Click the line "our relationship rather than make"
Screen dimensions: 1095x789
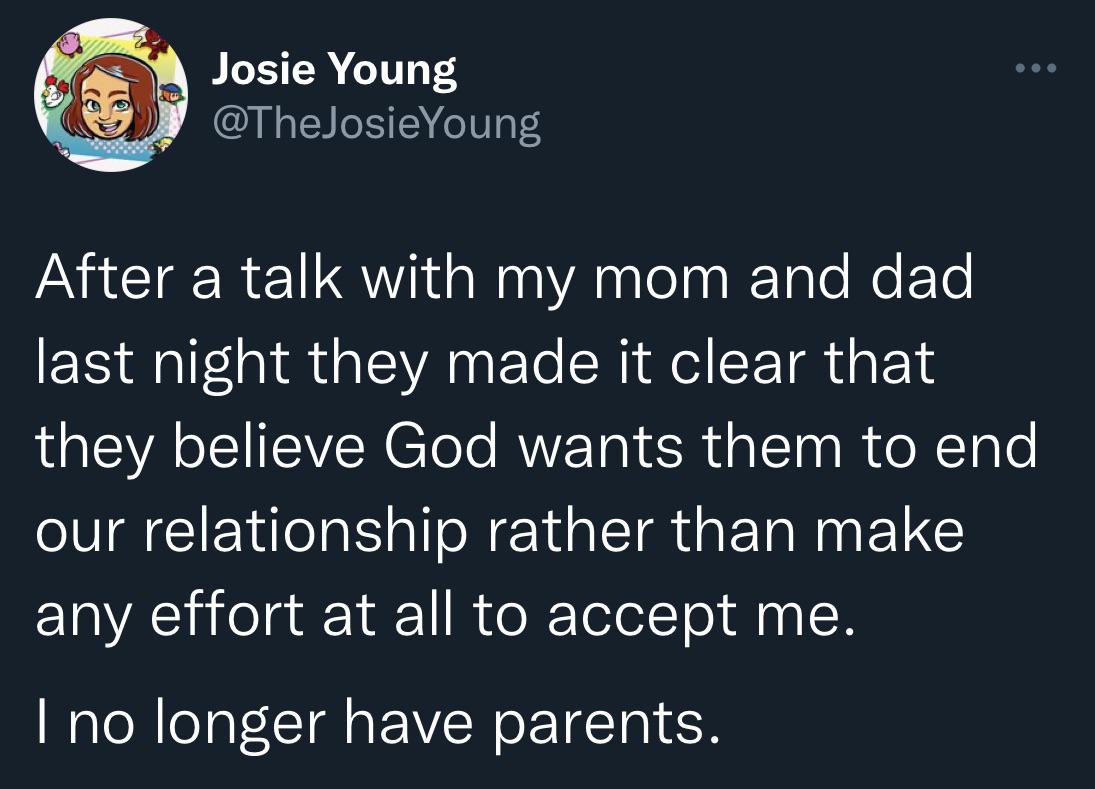tap(500, 533)
